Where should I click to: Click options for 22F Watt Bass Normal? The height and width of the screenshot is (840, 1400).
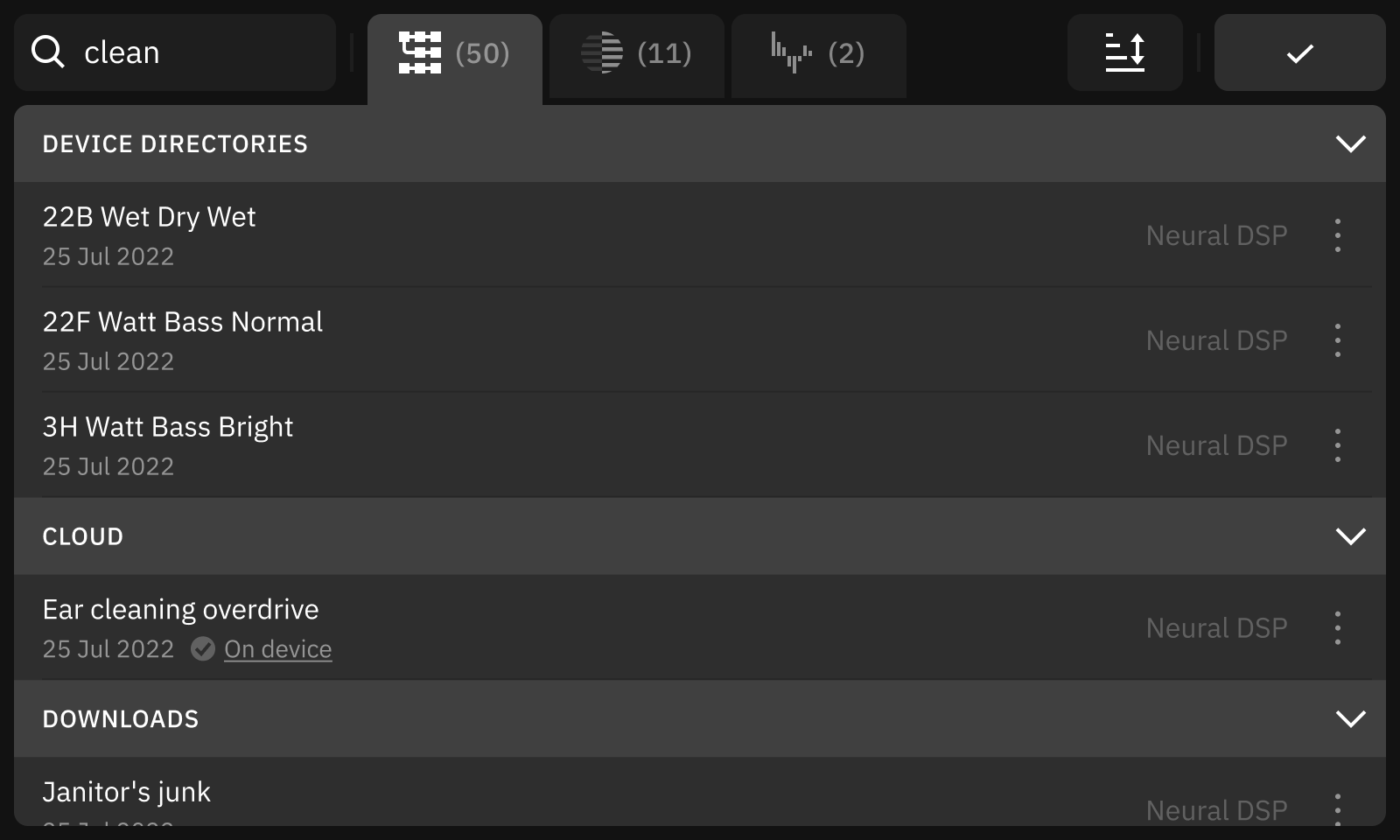coord(1338,339)
